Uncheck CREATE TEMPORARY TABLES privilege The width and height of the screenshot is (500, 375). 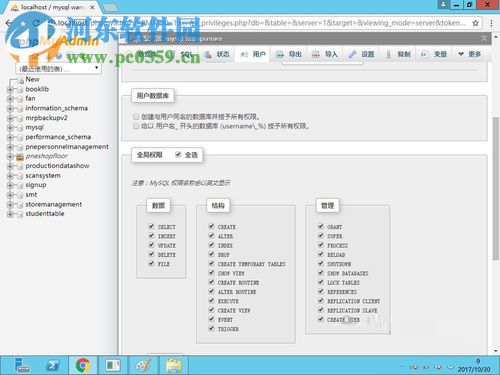(x=211, y=264)
